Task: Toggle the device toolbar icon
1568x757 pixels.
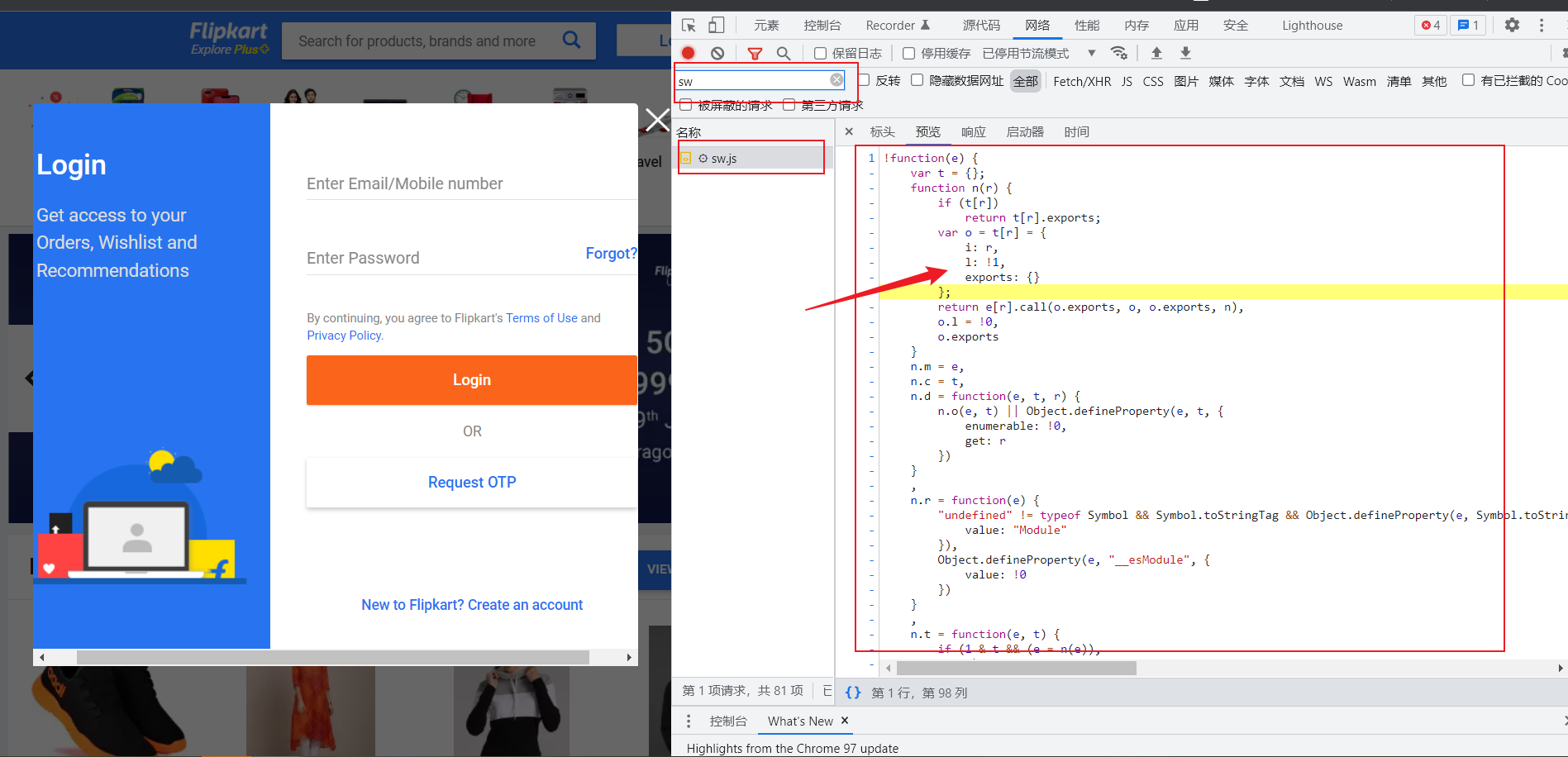Action: [x=716, y=26]
